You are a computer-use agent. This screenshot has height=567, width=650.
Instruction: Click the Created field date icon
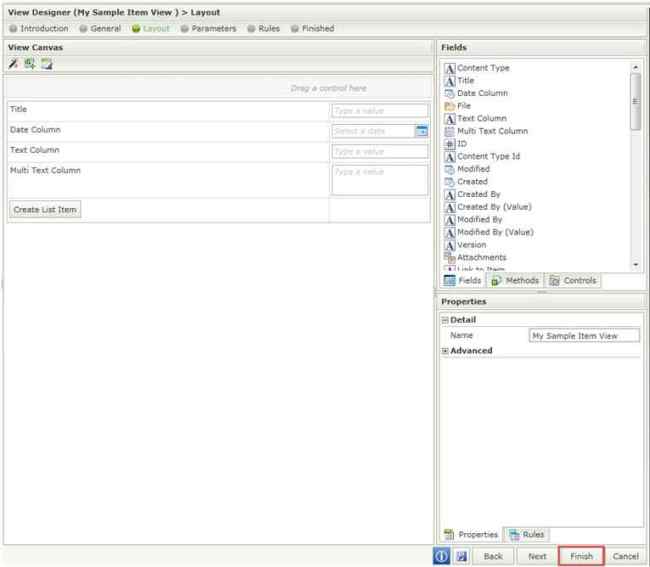click(x=450, y=182)
